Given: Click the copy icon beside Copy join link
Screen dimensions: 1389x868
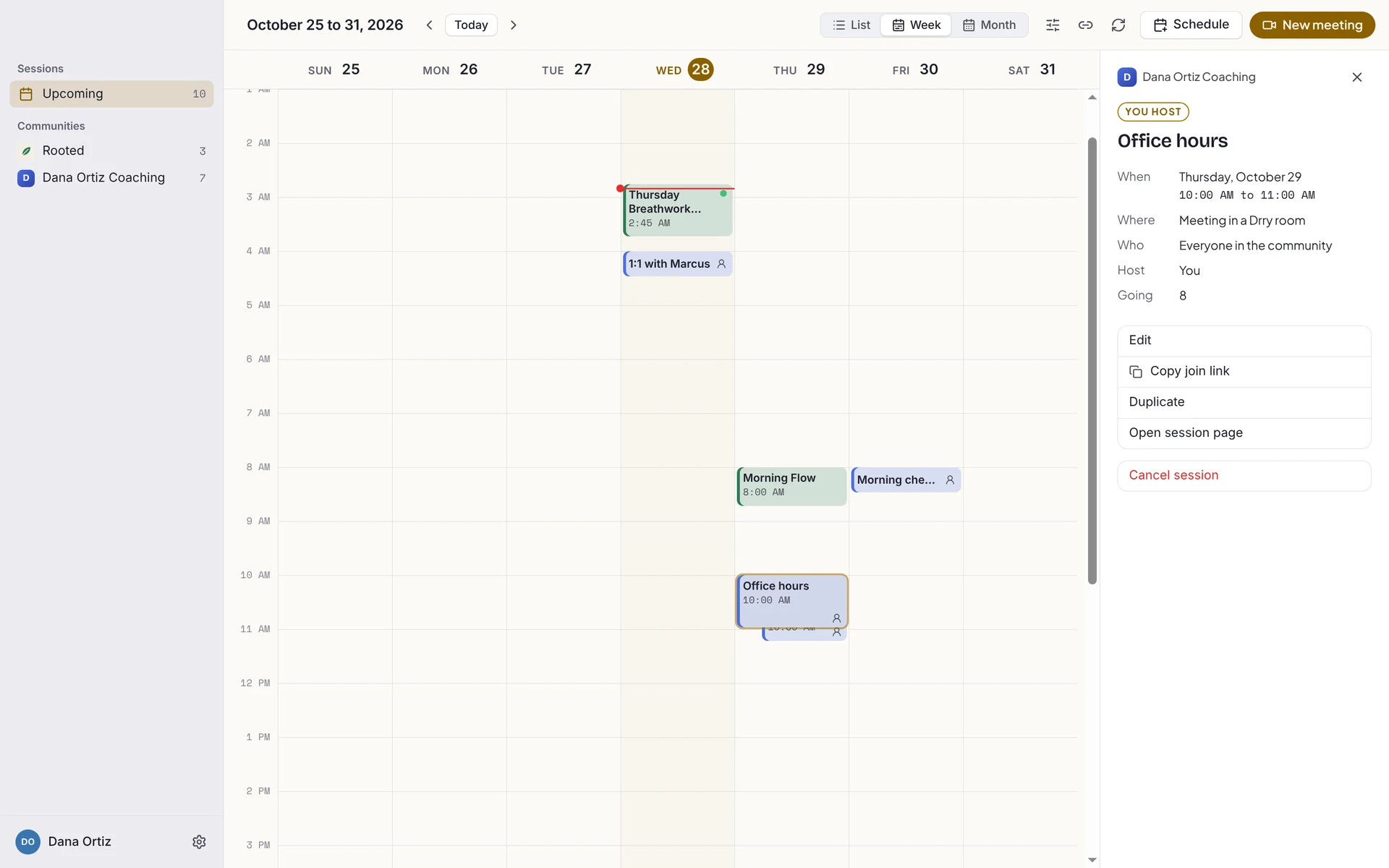Looking at the screenshot, I should pos(1136,371).
